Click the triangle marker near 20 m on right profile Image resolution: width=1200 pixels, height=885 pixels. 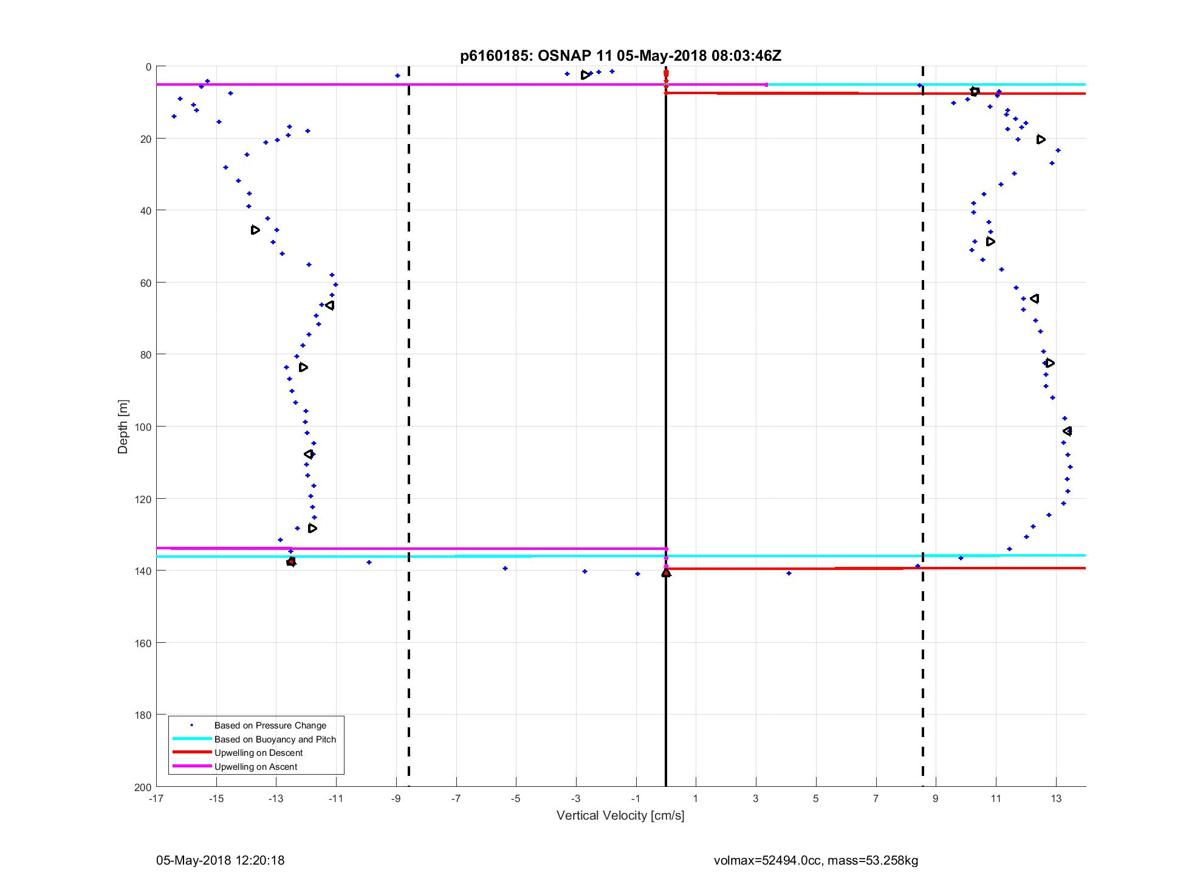pyautogui.click(x=1041, y=140)
